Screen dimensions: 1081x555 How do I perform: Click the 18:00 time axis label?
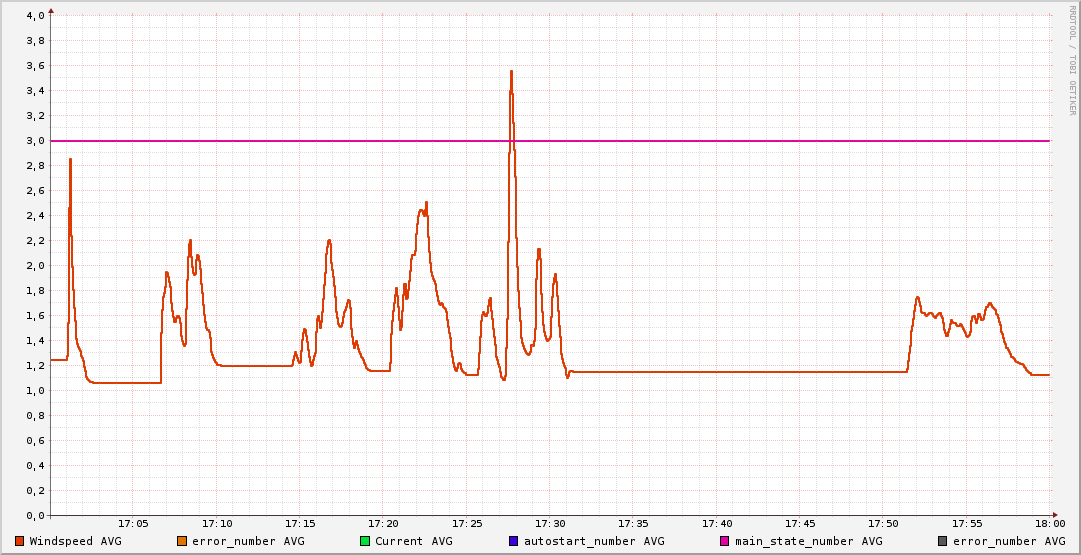1049,524
